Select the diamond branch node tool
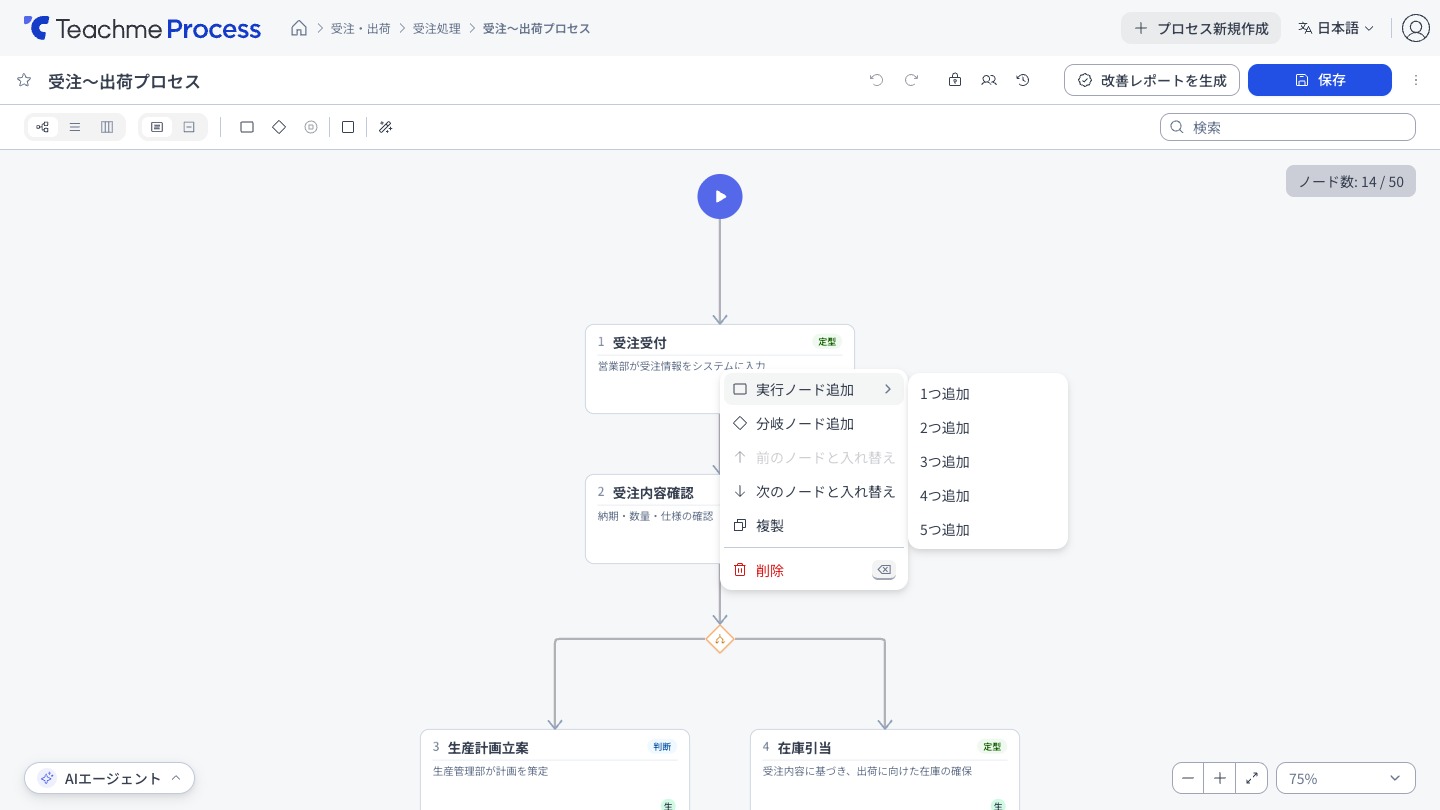Image resolution: width=1440 pixels, height=810 pixels. click(x=279, y=127)
